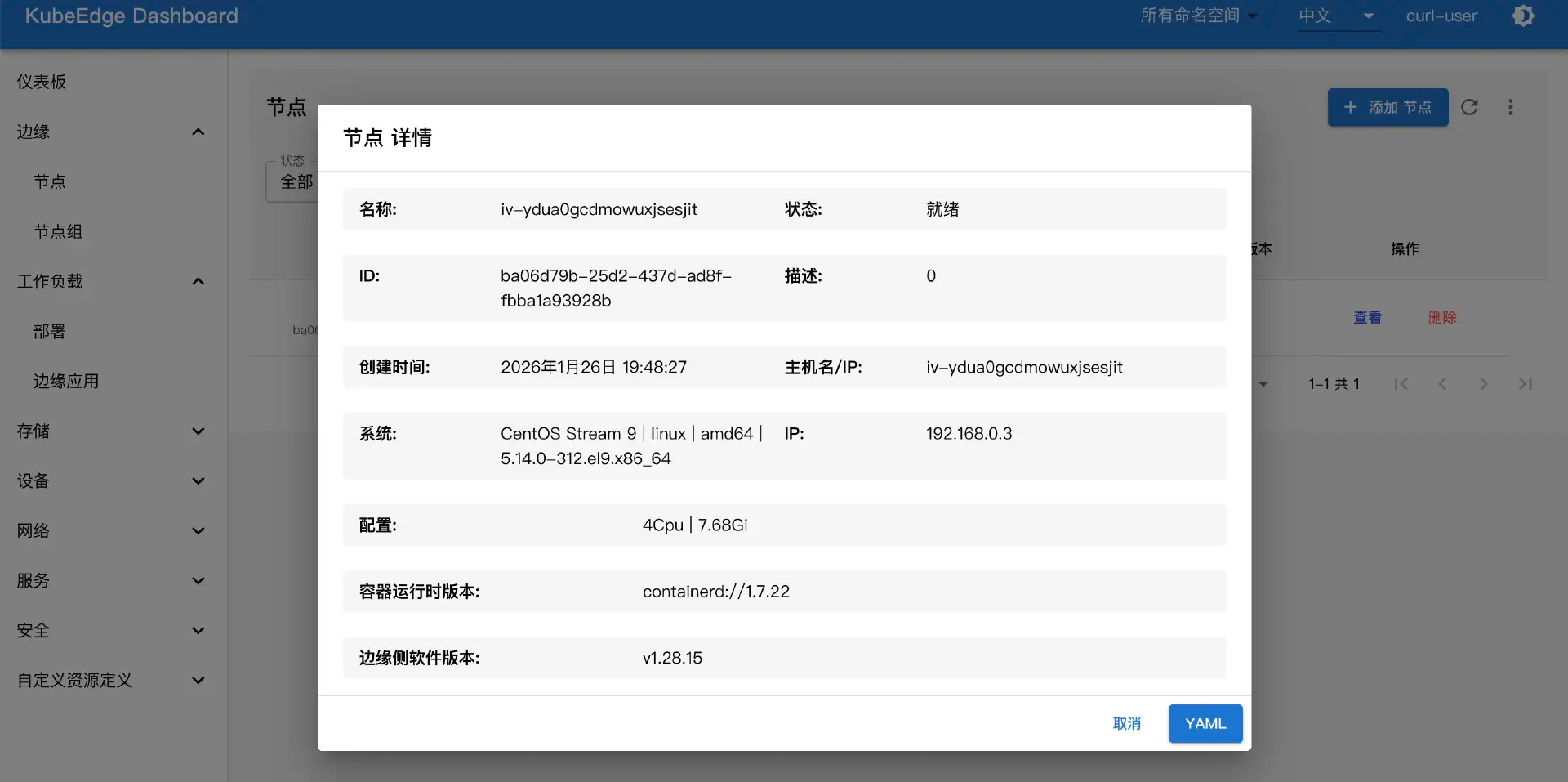Expand the 服务 sidebar section
The image size is (1568, 782).
198,580
